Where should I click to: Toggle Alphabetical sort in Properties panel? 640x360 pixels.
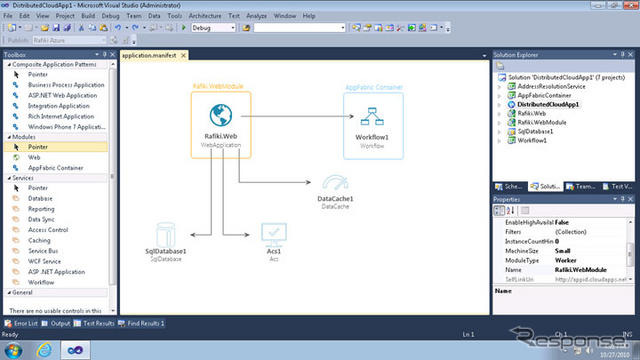click(x=510, y=211)
